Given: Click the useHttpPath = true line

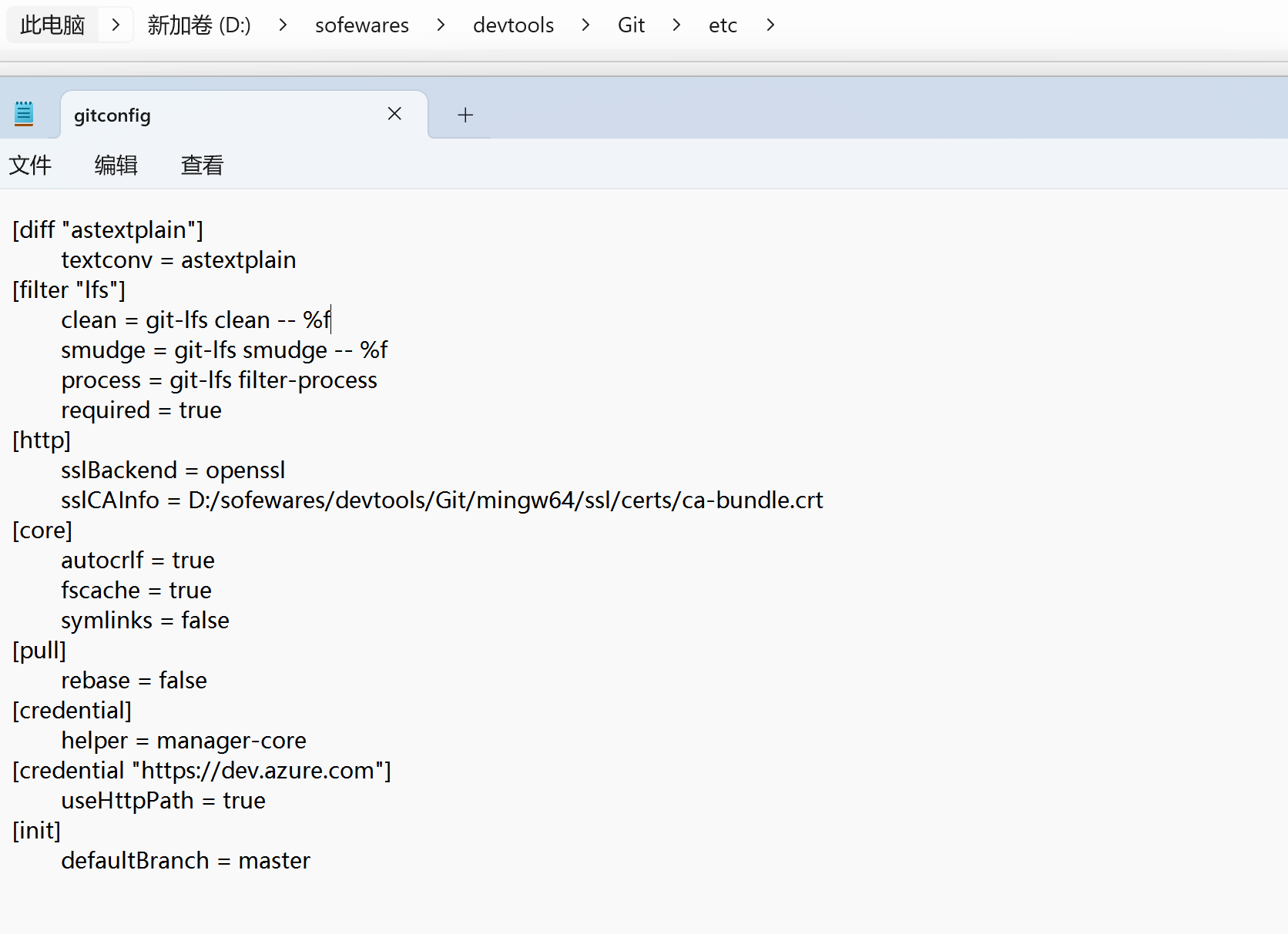Looking at the screenshot, I should click(163, 800).
